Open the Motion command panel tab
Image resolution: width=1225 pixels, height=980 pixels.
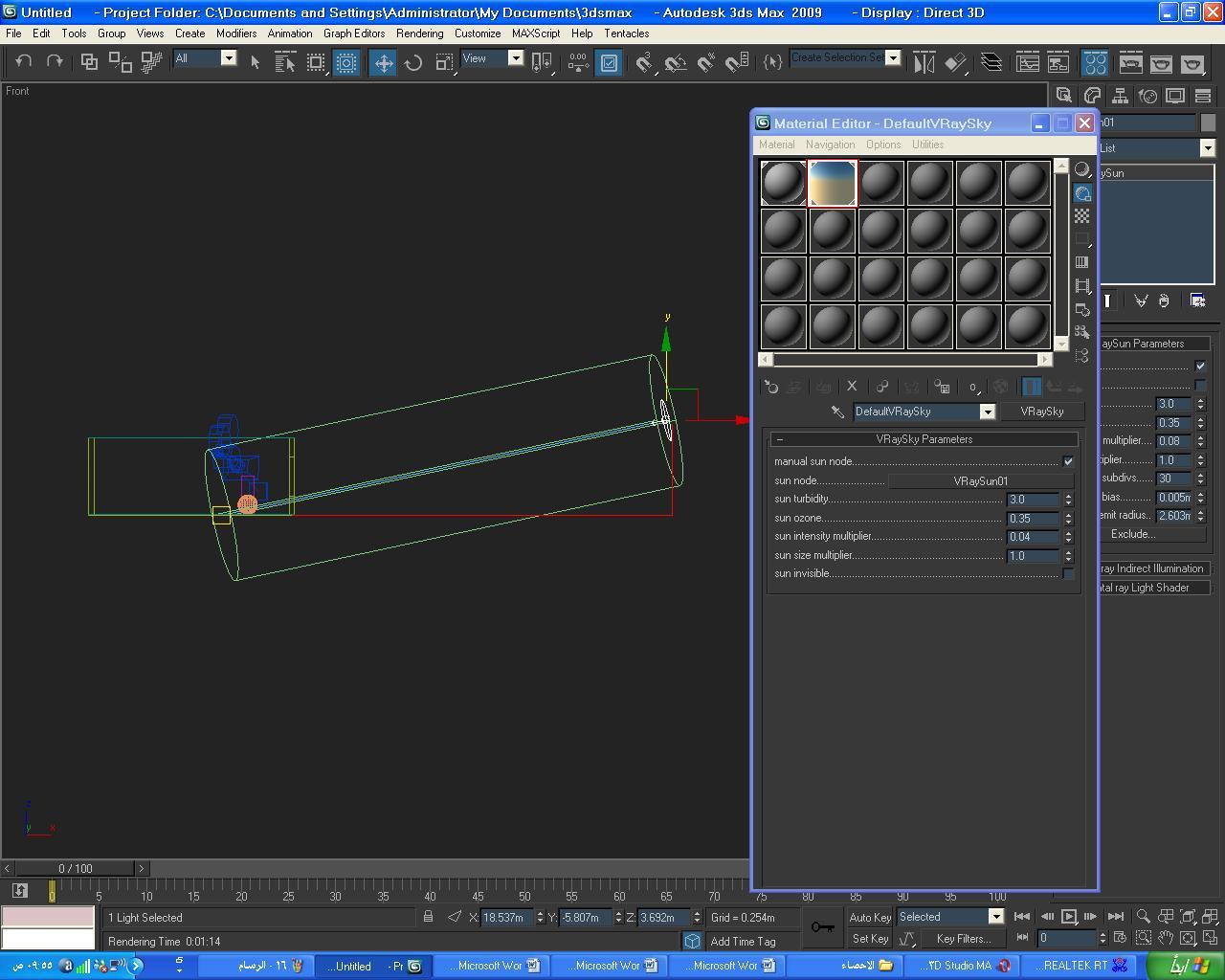coord(1147,95)
